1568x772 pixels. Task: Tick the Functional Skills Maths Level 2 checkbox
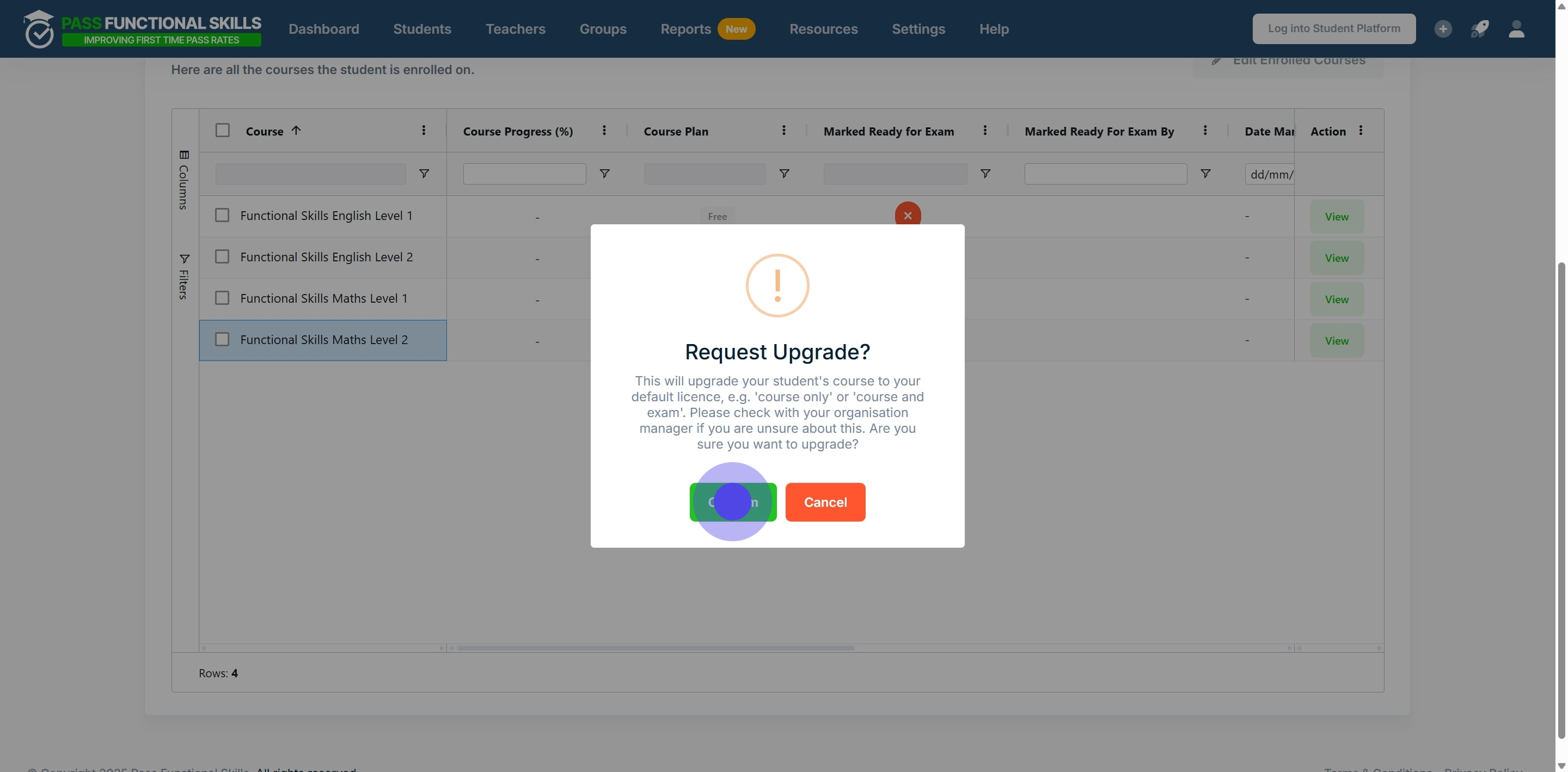222,340
